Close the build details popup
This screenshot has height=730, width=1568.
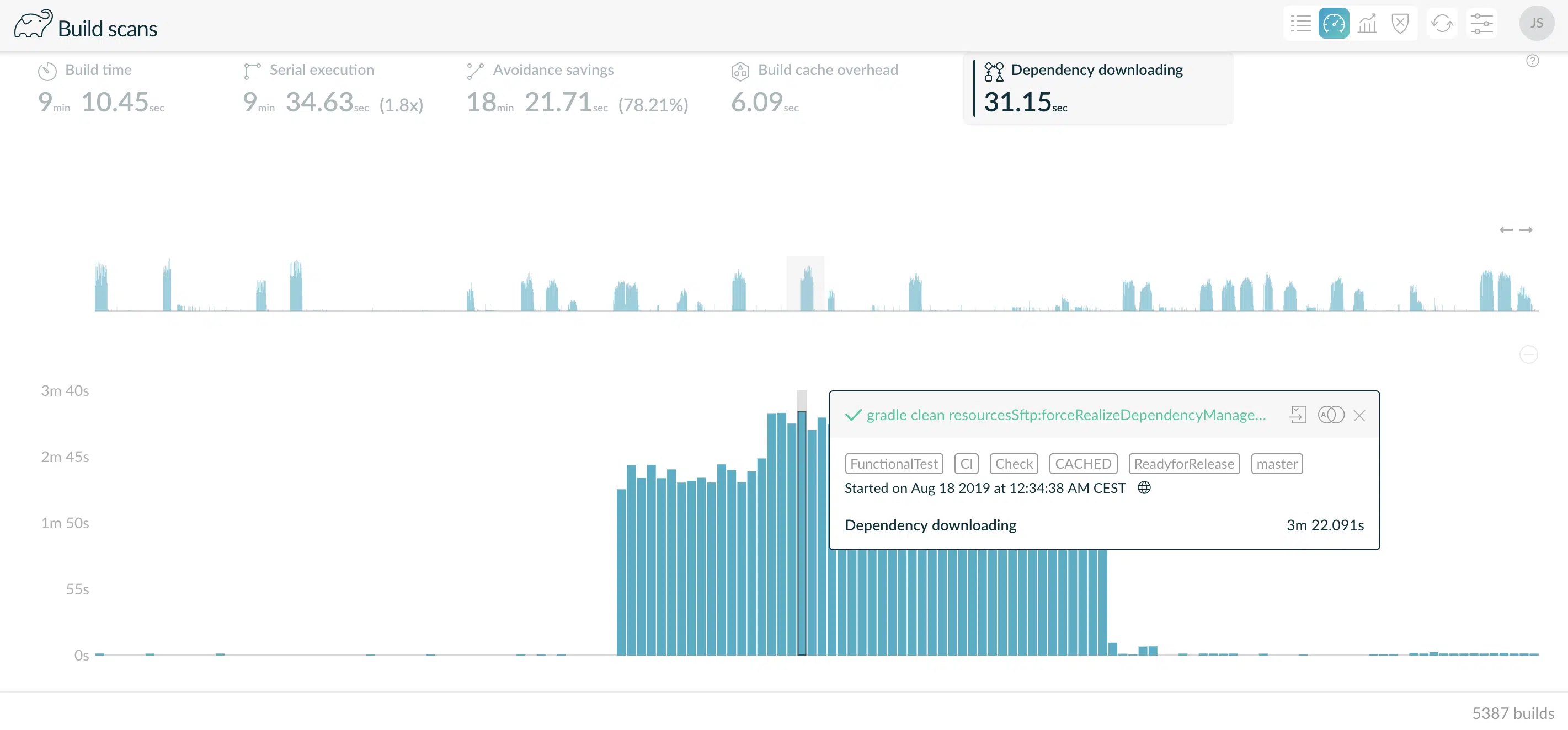click(1359, 416)
